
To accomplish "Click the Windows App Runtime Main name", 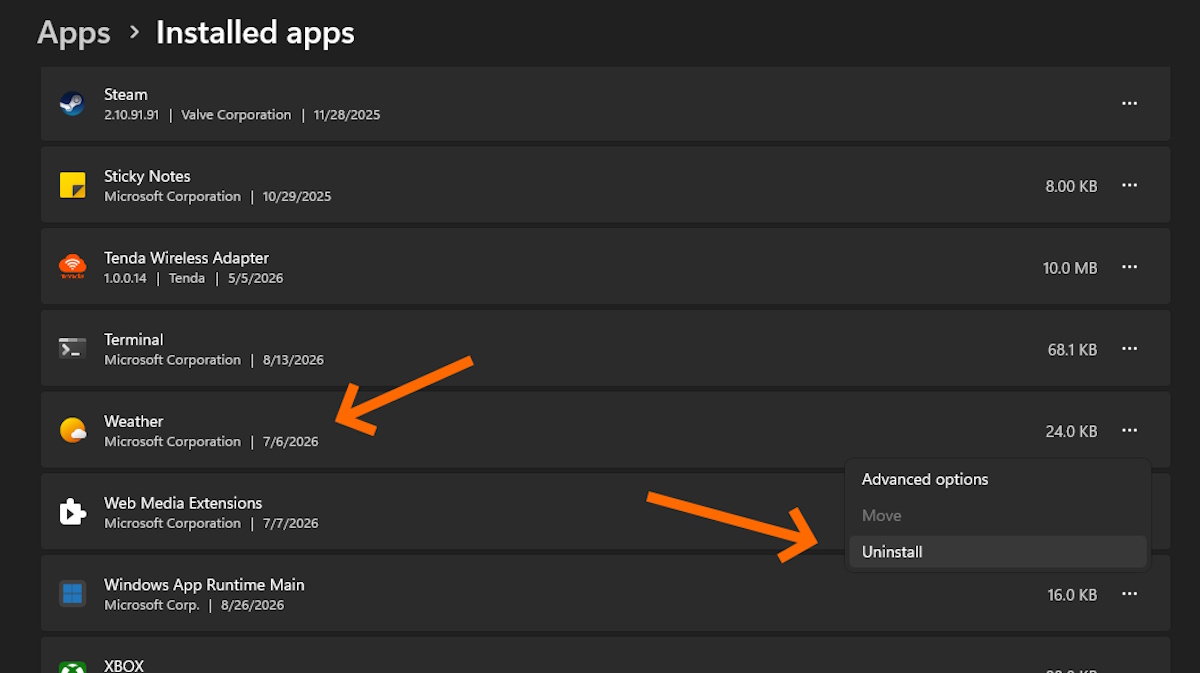I will (204, 585).
